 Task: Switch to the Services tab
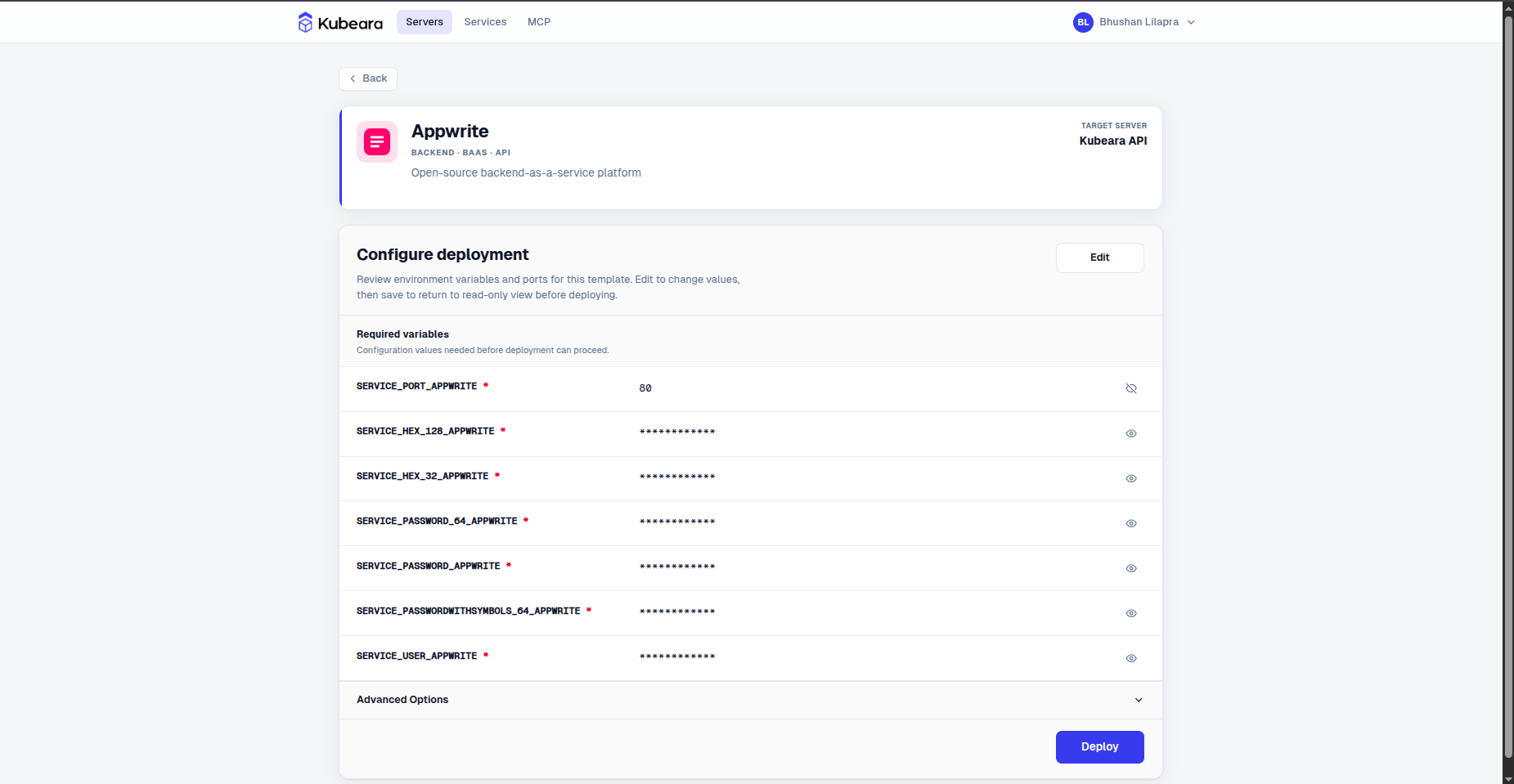485,22
